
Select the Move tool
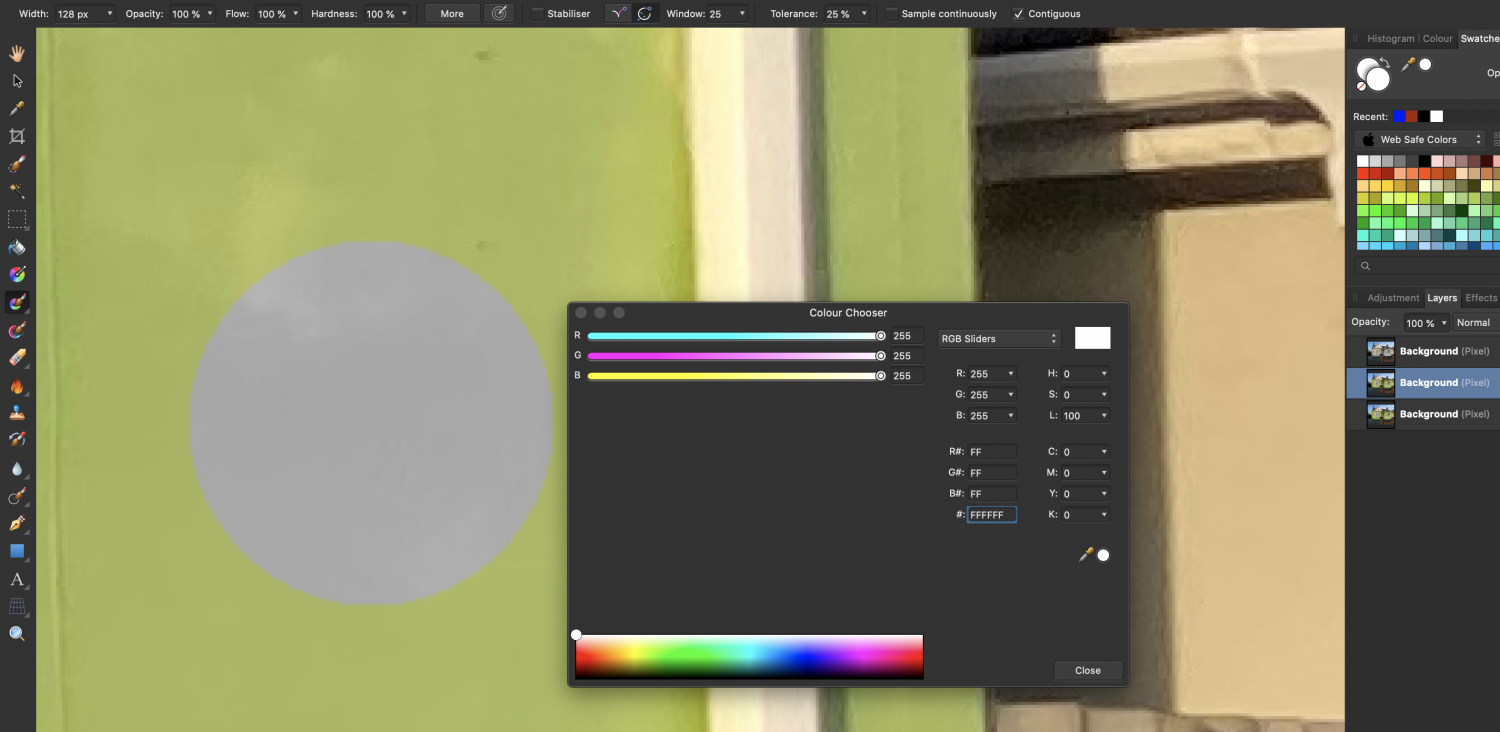click(16, 80)
